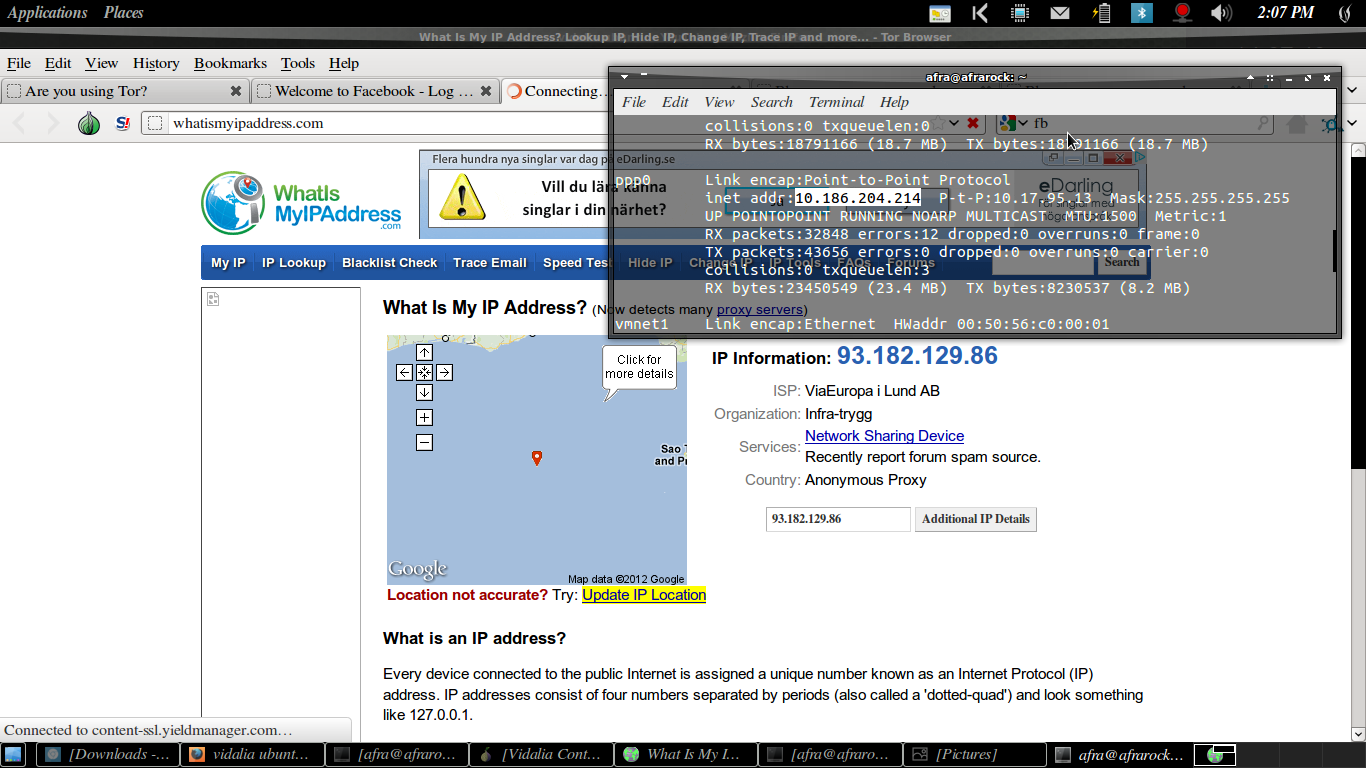Close the 'Welcome to Facebook' tab
The image size is (1366, 768).
(486, 91)
